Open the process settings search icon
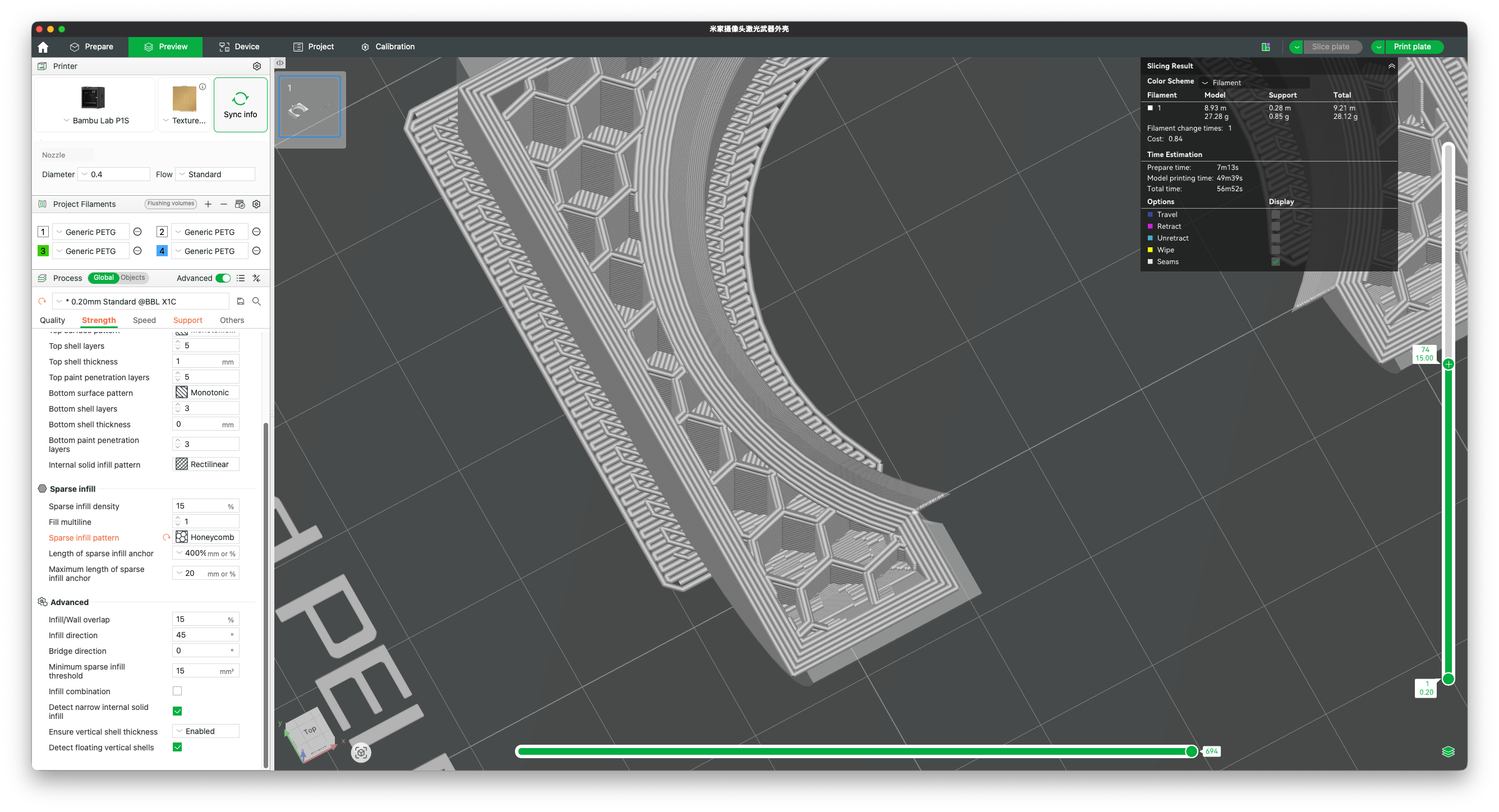The image size is (1499, 812). click(x=256, y=301)
